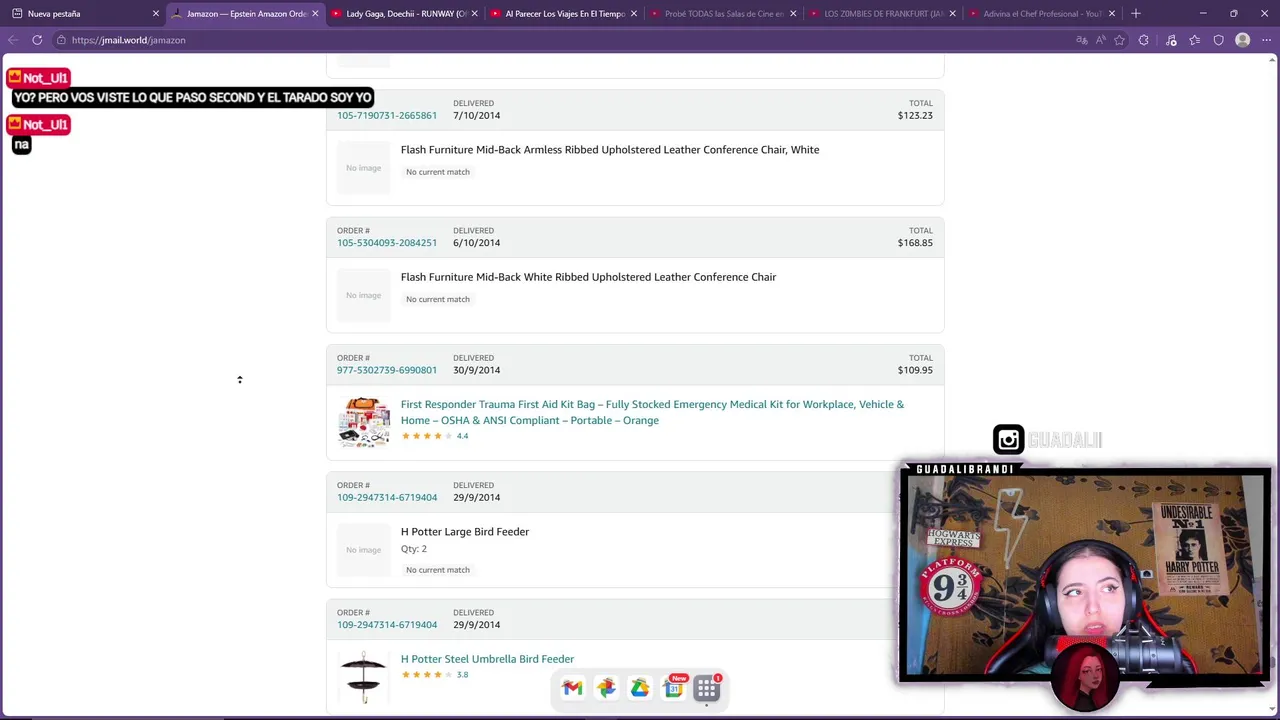Click the First Aid Kit product thumbnail

[364, 422]
